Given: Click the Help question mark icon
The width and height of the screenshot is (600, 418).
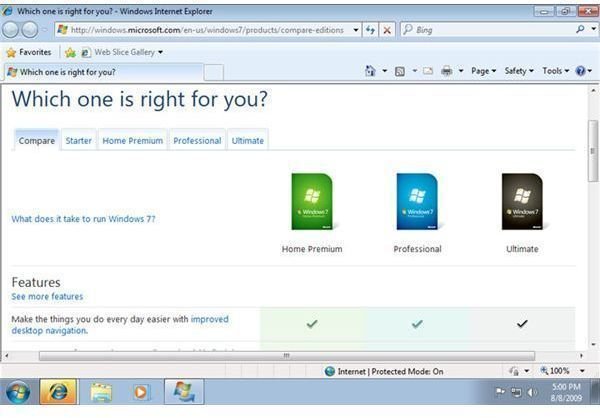Looking at the screenshot, I should click(580, 71).
